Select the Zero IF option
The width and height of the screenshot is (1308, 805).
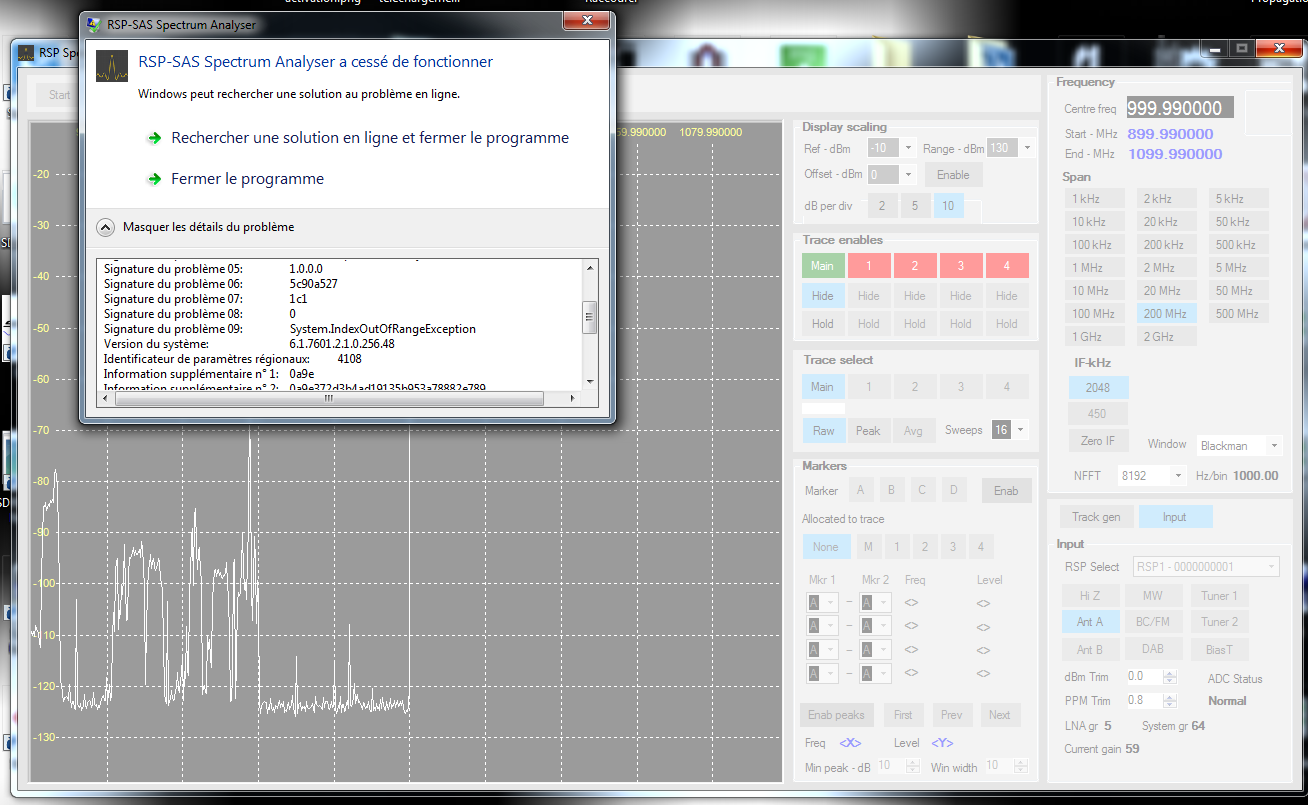point(1098,440)
